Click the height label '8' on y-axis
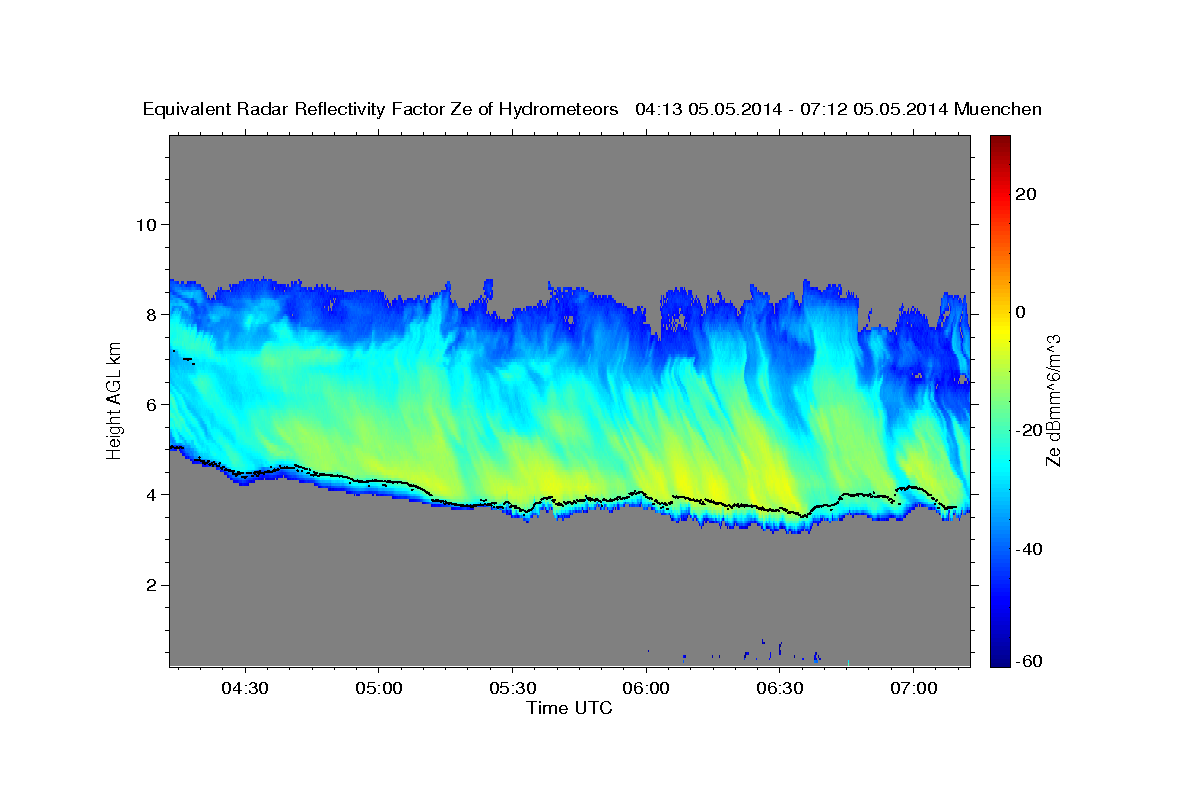Screen dimensions: 1200x800 [x=151, y=314]
